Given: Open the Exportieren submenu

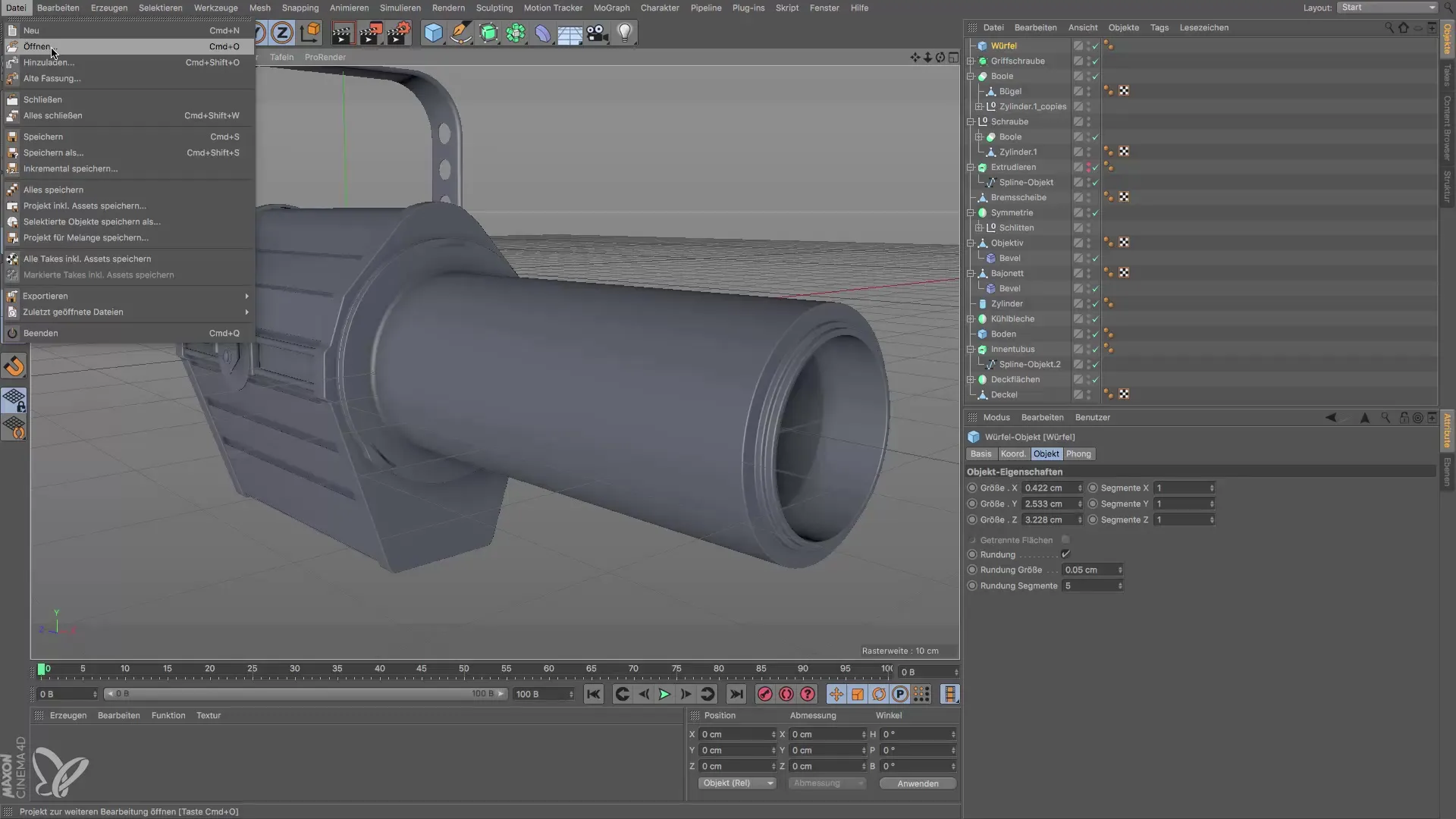Looking at the screenshot, I should coord(127,296).
